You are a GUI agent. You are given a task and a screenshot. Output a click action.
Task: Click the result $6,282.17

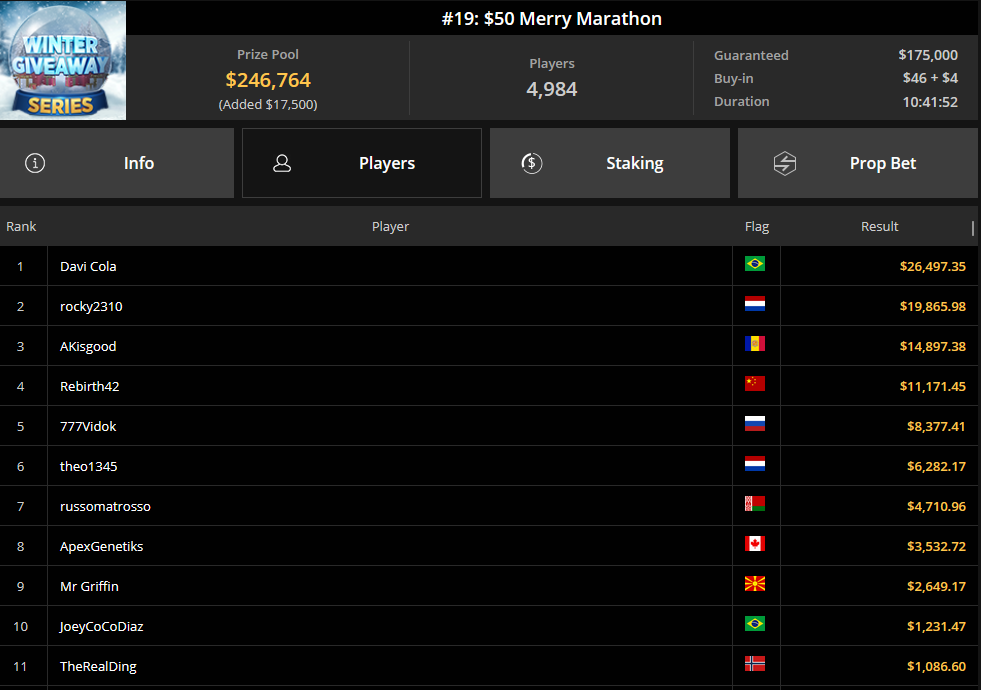pyautogui.click(x=936, y=467)
